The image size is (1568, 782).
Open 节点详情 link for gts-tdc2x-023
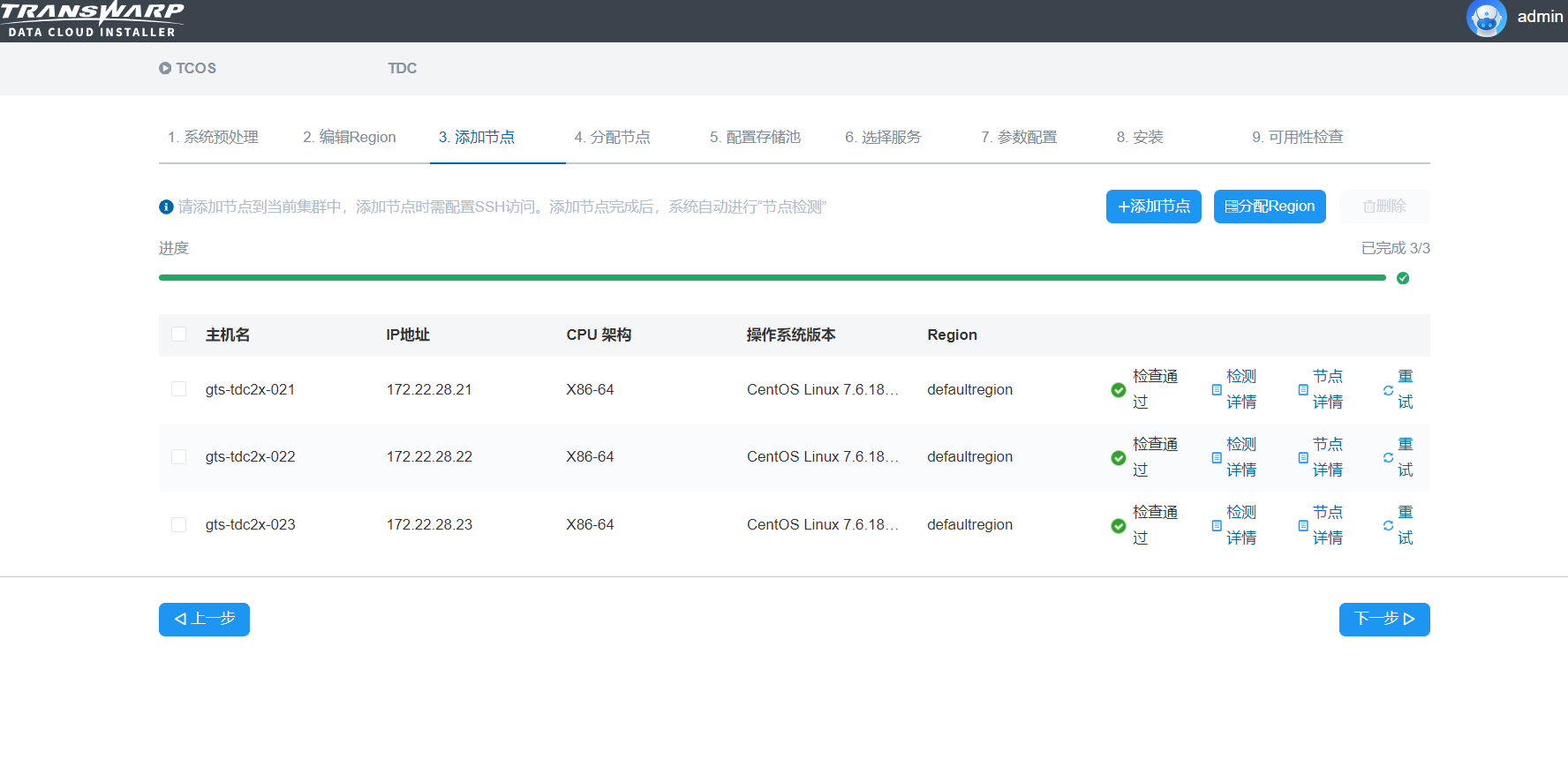coord(1328,525)
